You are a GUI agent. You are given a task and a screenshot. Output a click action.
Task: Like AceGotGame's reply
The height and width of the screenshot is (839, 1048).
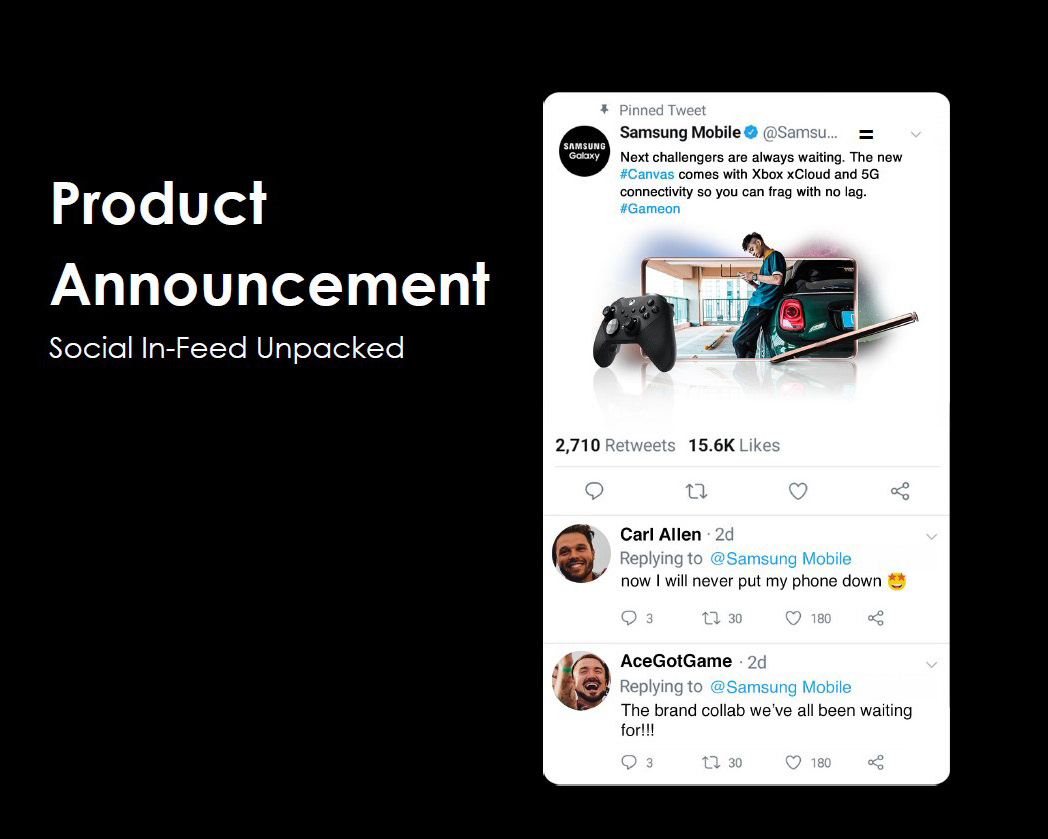[x=793, y=762]
